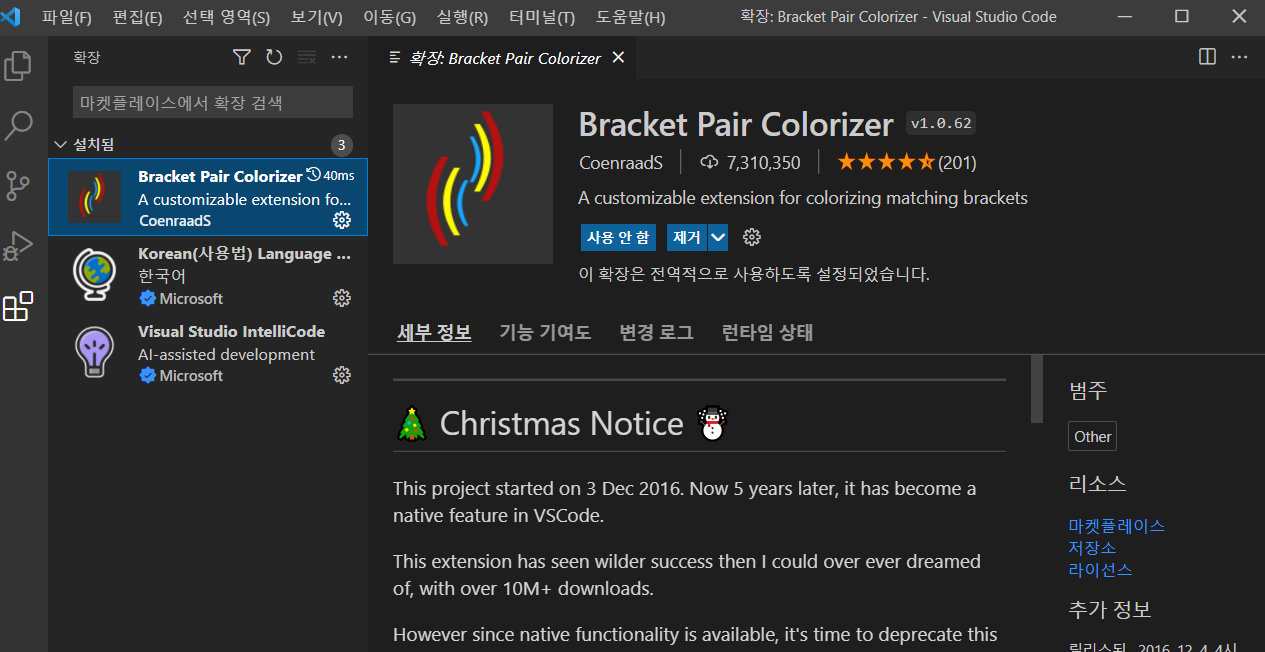Click the VS Code logo icon
Viewport: 1265px width, 652px height.
[x=11, y=17]
